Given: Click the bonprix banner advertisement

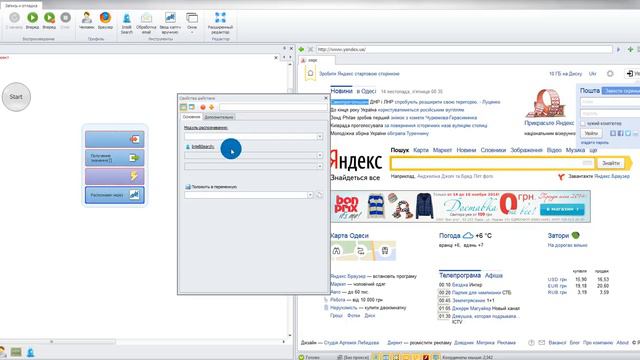Looking at the screenshot, I should [x=460, y=207].
